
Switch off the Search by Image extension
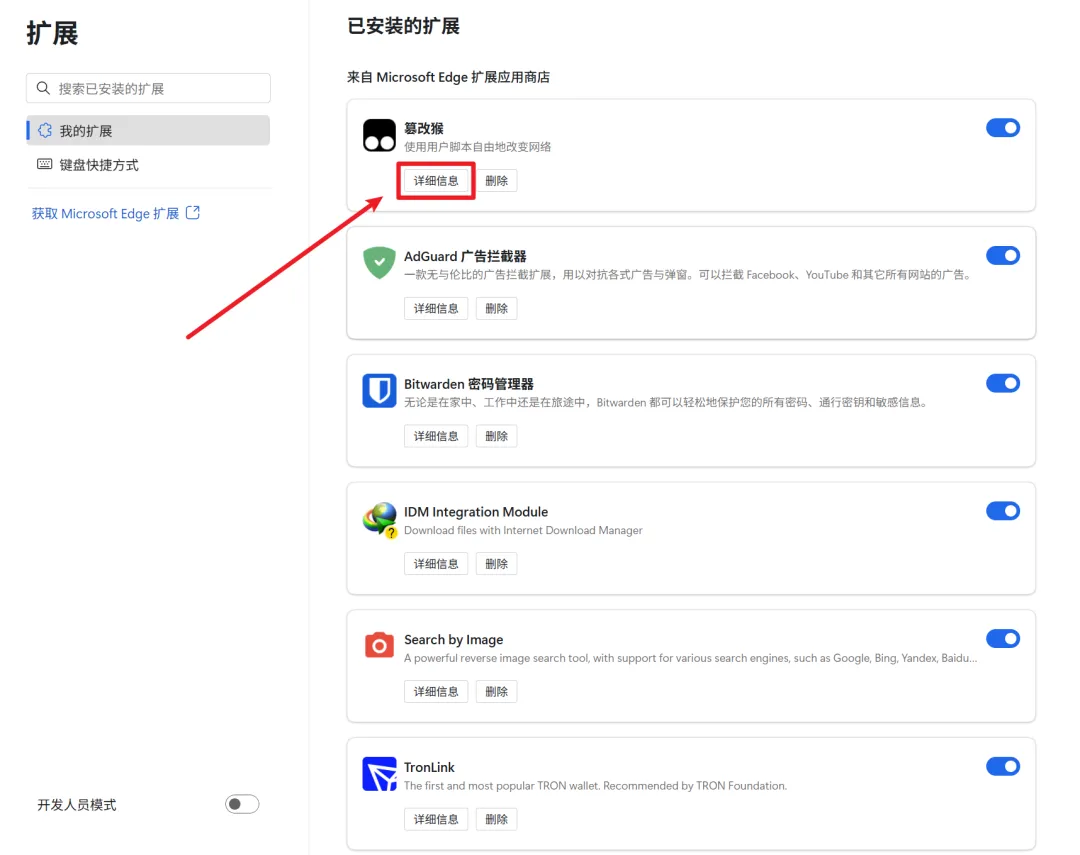[1002, 639]
